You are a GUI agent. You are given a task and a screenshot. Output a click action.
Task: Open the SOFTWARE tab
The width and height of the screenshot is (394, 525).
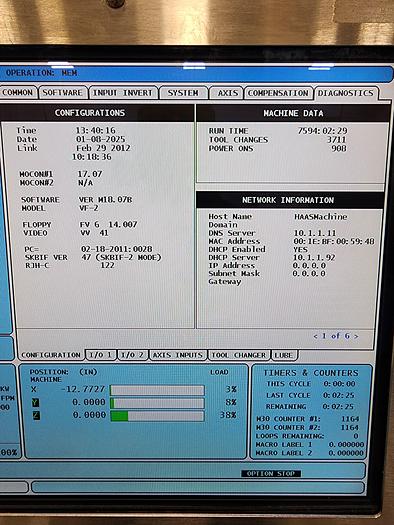pyautogui.click(x=63, y=93)
